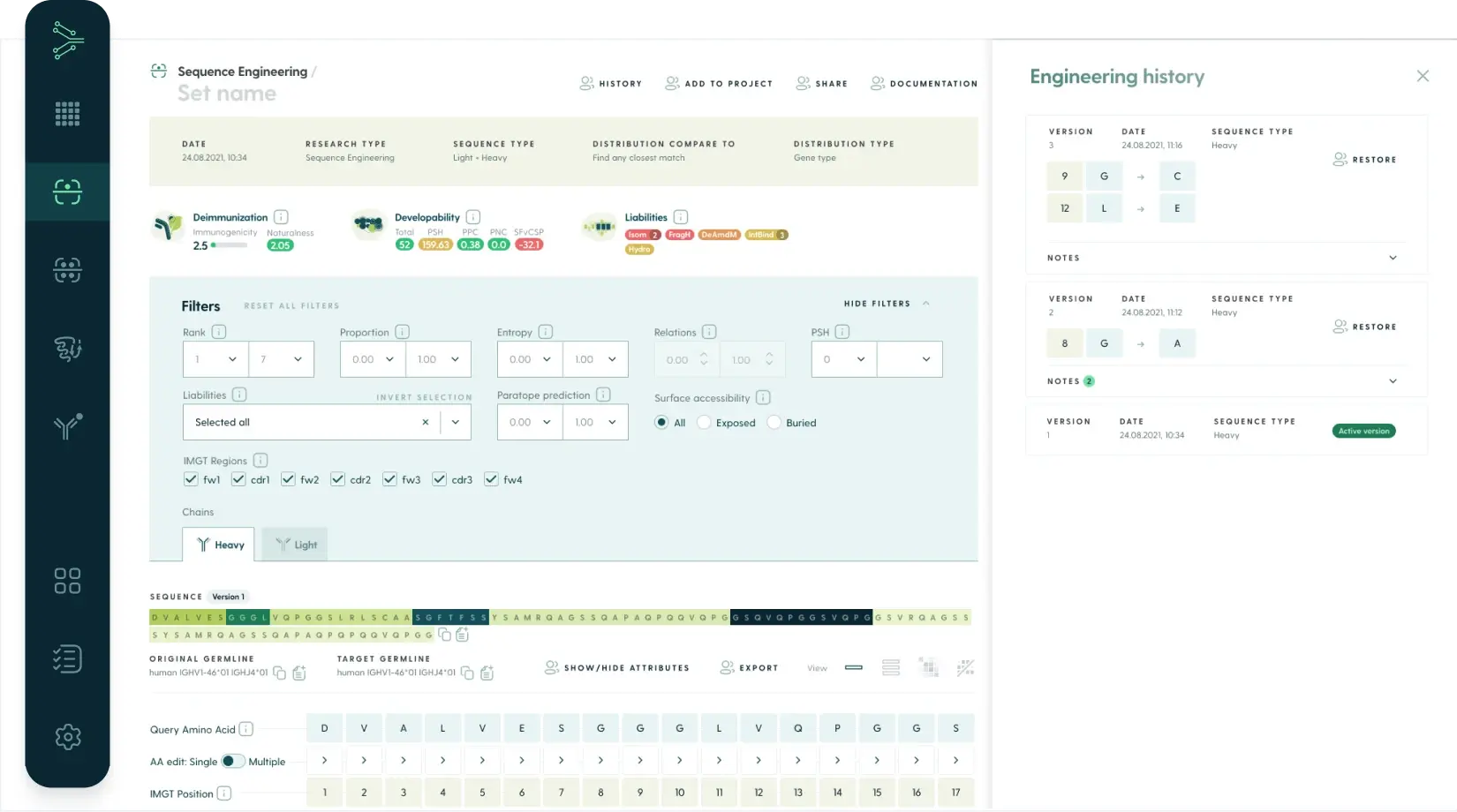Open the Liabilities 'Selected all' dropdown

(x=456, y=423)
